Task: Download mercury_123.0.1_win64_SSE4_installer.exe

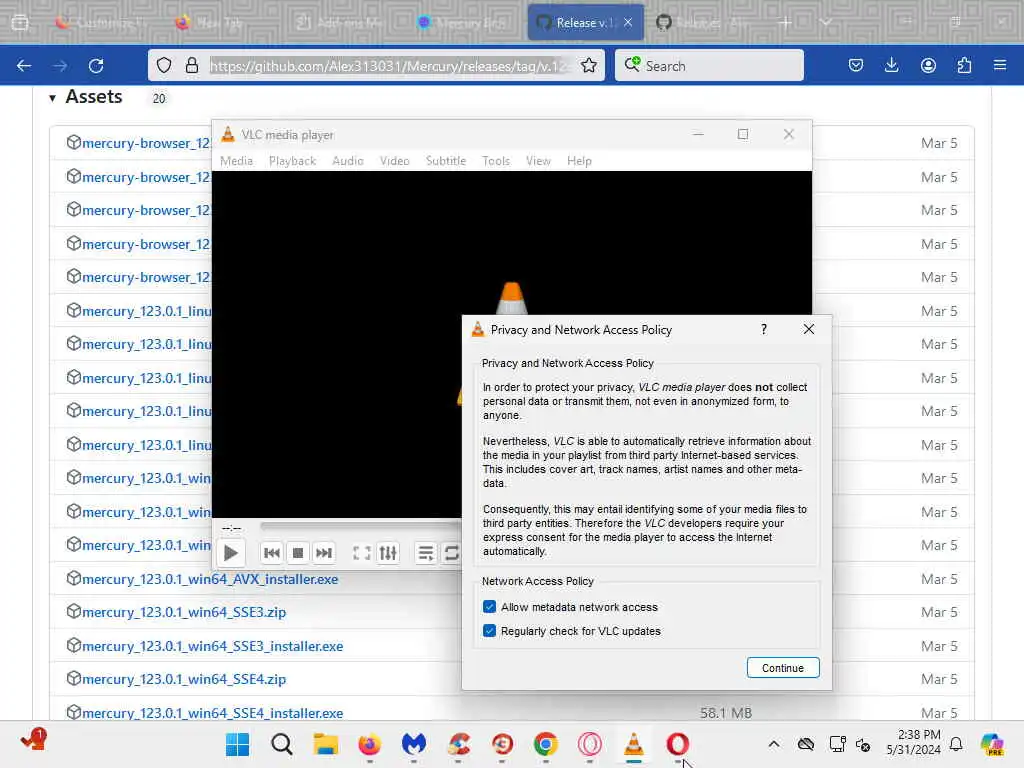Action: pos(212,713)
